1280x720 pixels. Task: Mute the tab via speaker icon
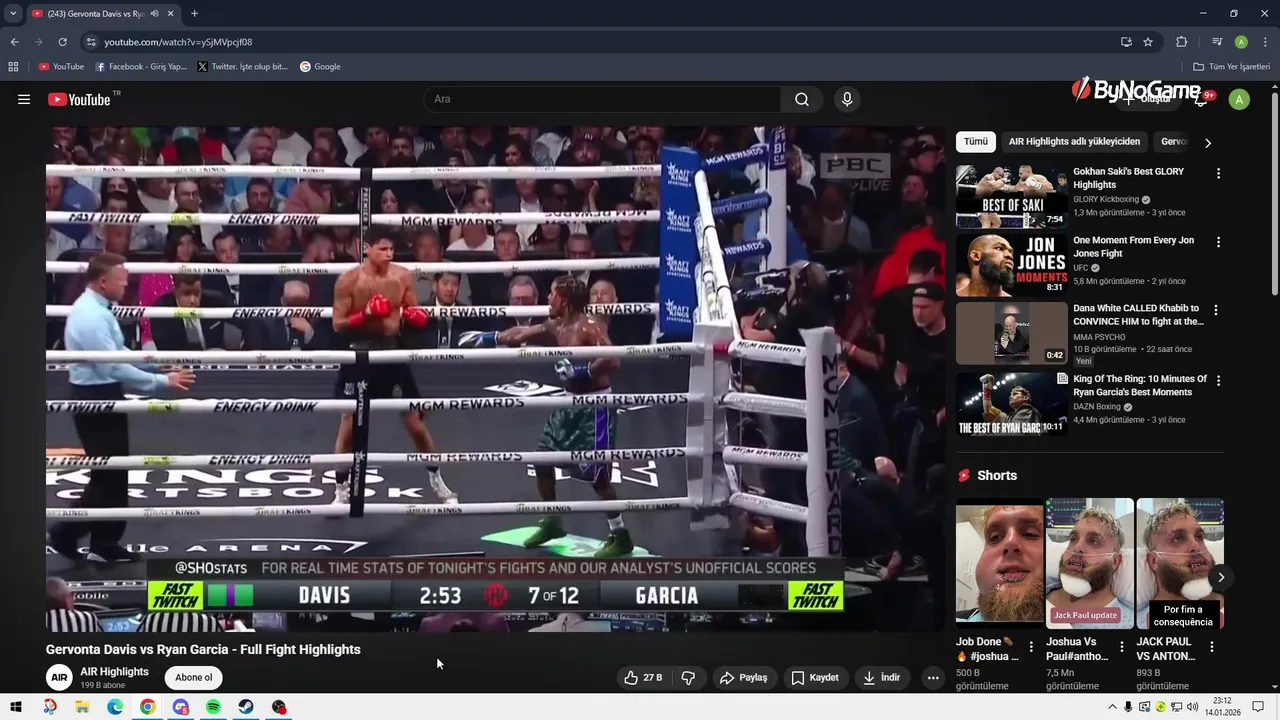coord(154,14)
